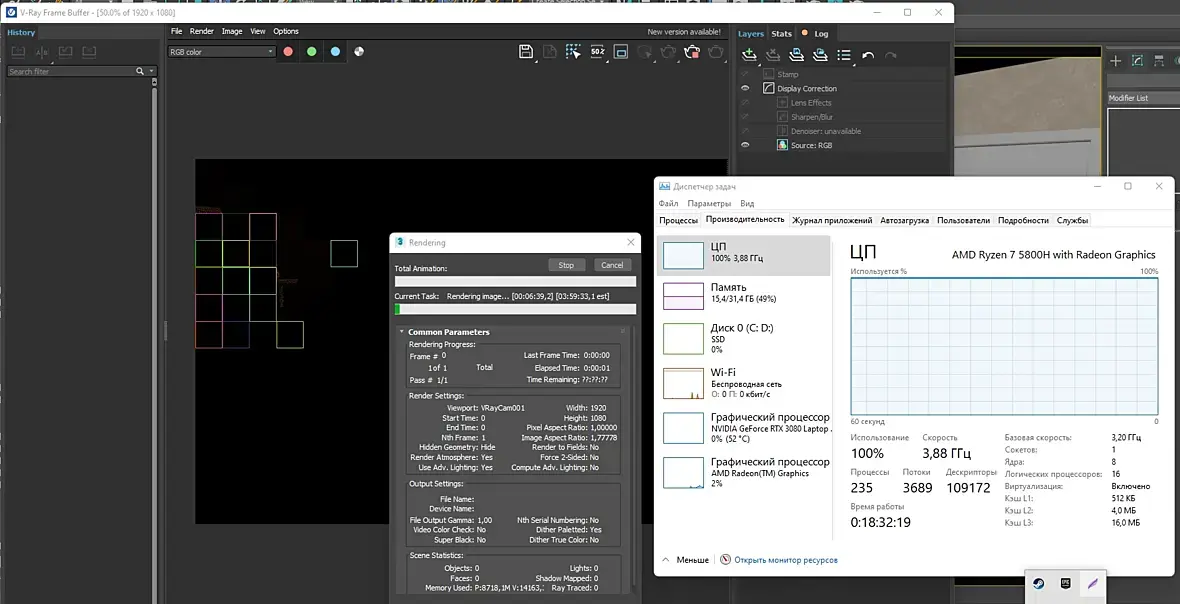Viewport: 1180px width, 604px height.
Task: Toggle visibility of Source: RGB layer
Action: tap(745, 146)
